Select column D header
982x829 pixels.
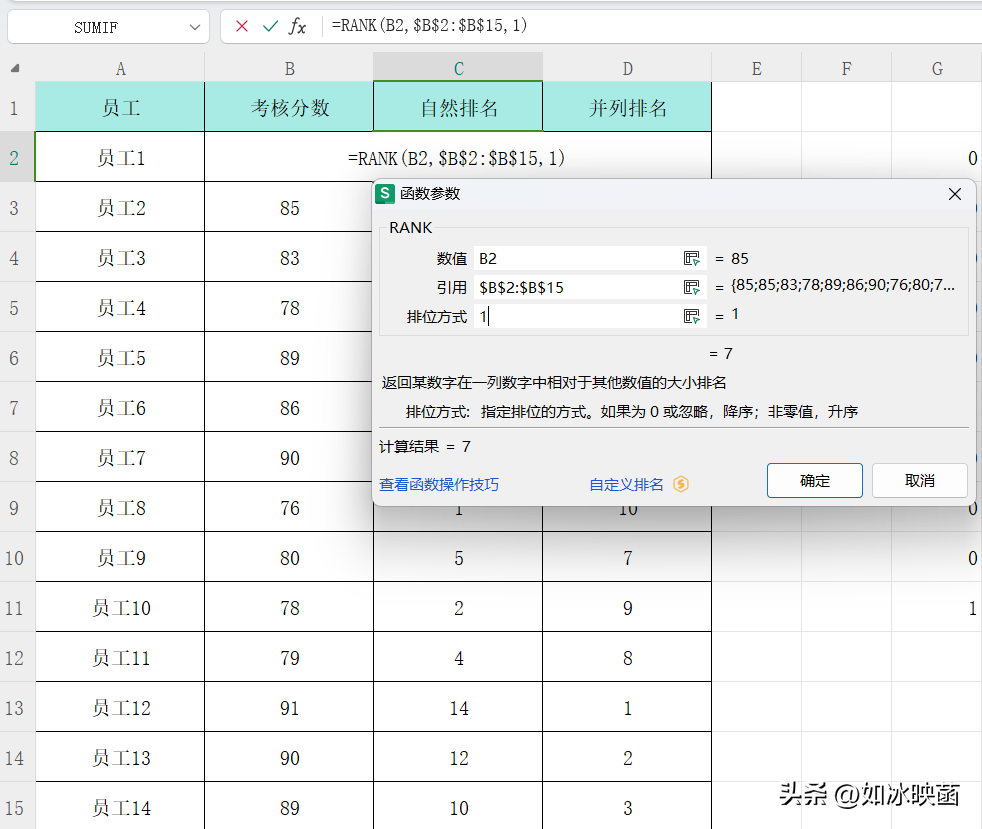628,68
